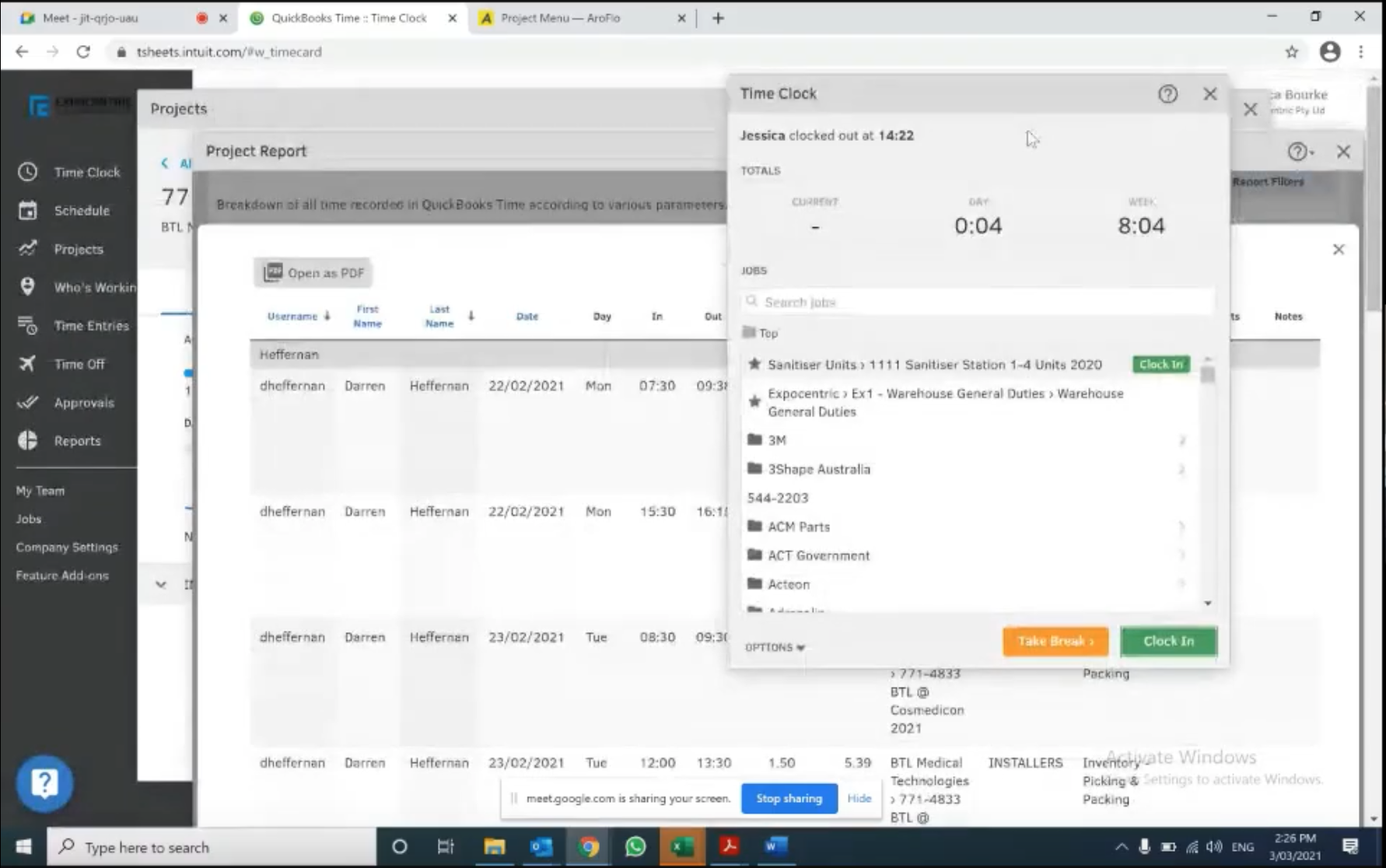The width and height of the screenshot is (1386, 868).
Task: Expand the OPTIONS dropdown
Action: point(775,647)
